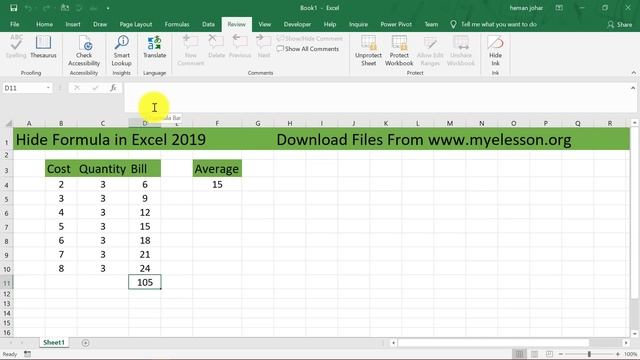Click the heman johar account name
The height and width of the screenshot is (360, 640).
point(526,8)
